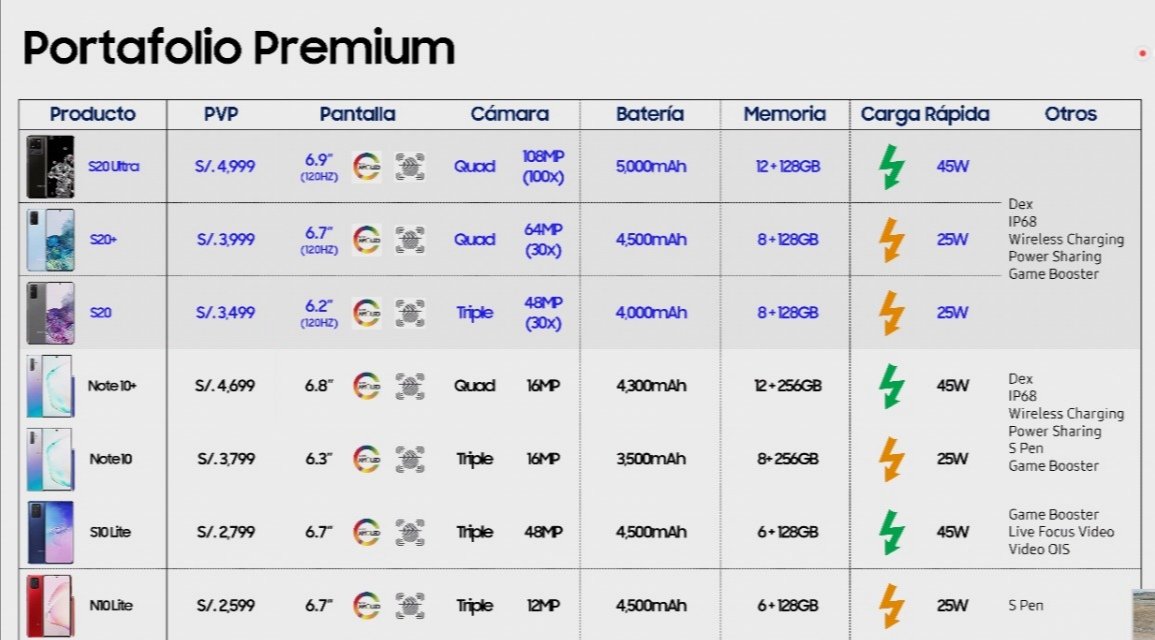Click the fingerprint icon in S20+ row
The width and height of the screenshot is (1155, 640).
click(x=410, y=239)
